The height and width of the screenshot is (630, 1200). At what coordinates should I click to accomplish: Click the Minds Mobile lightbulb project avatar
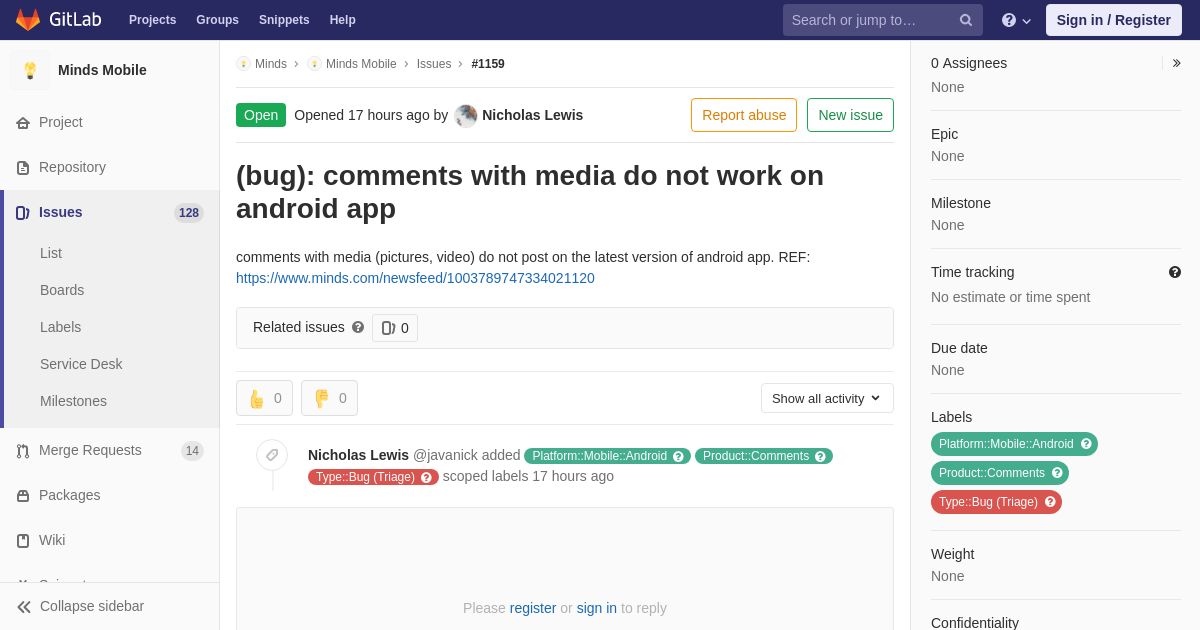[30, 70]
